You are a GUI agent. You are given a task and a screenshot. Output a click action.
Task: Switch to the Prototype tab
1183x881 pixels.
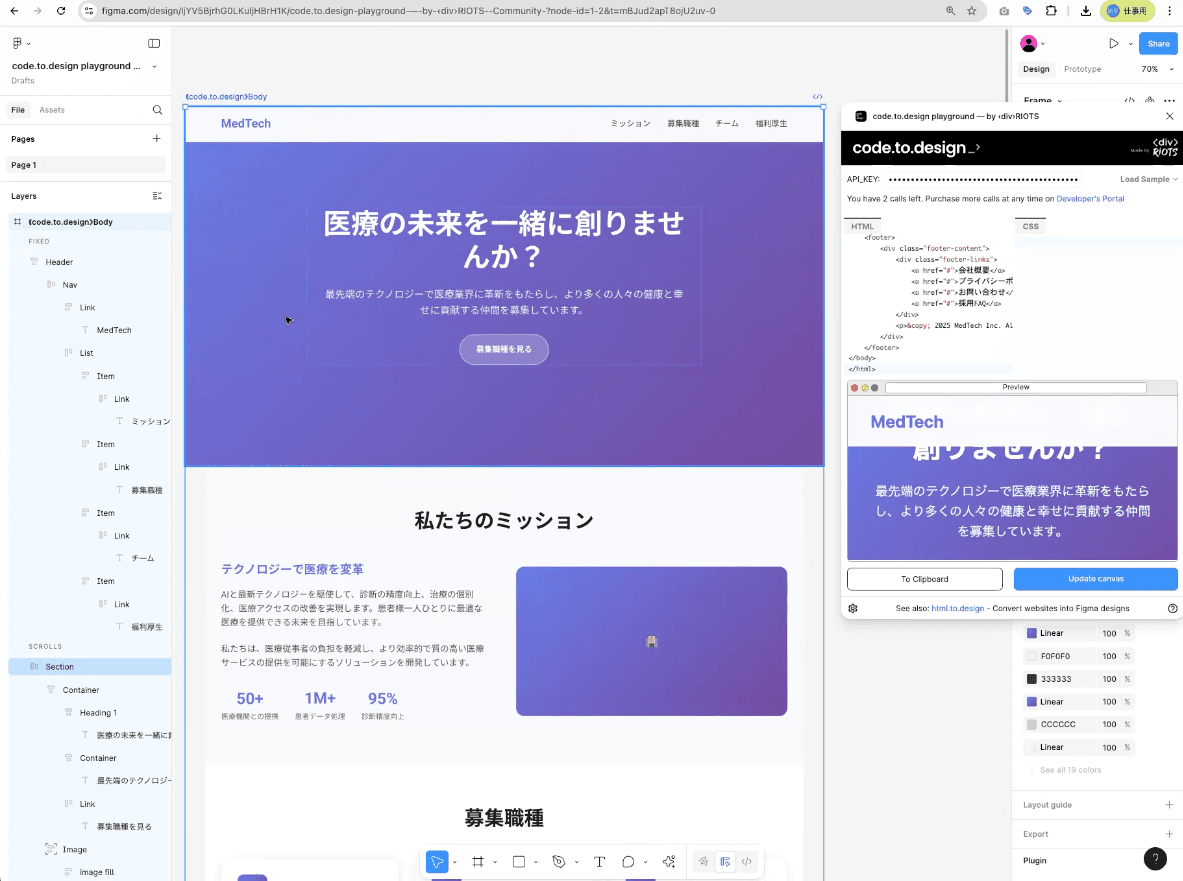1082,69
